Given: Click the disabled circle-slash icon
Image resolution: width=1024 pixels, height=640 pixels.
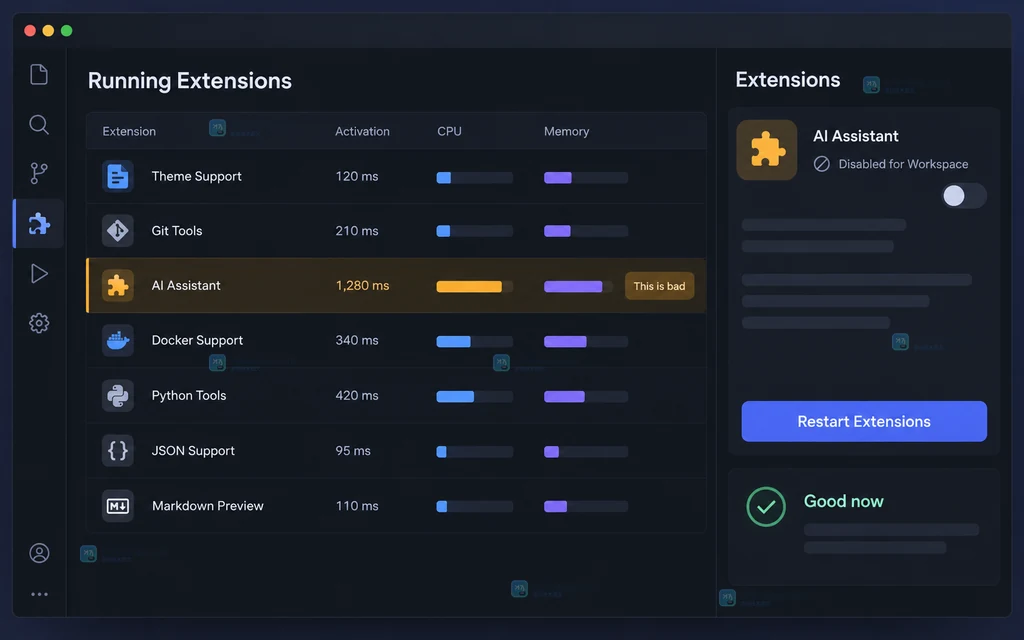Looking at the screenshot, I should [822, 164].
